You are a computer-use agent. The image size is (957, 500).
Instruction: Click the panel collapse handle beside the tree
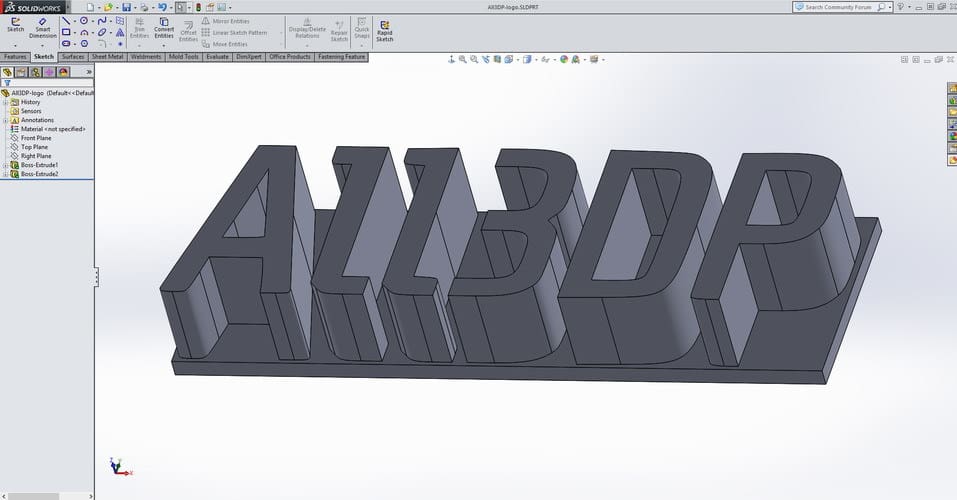coord(96,277)
